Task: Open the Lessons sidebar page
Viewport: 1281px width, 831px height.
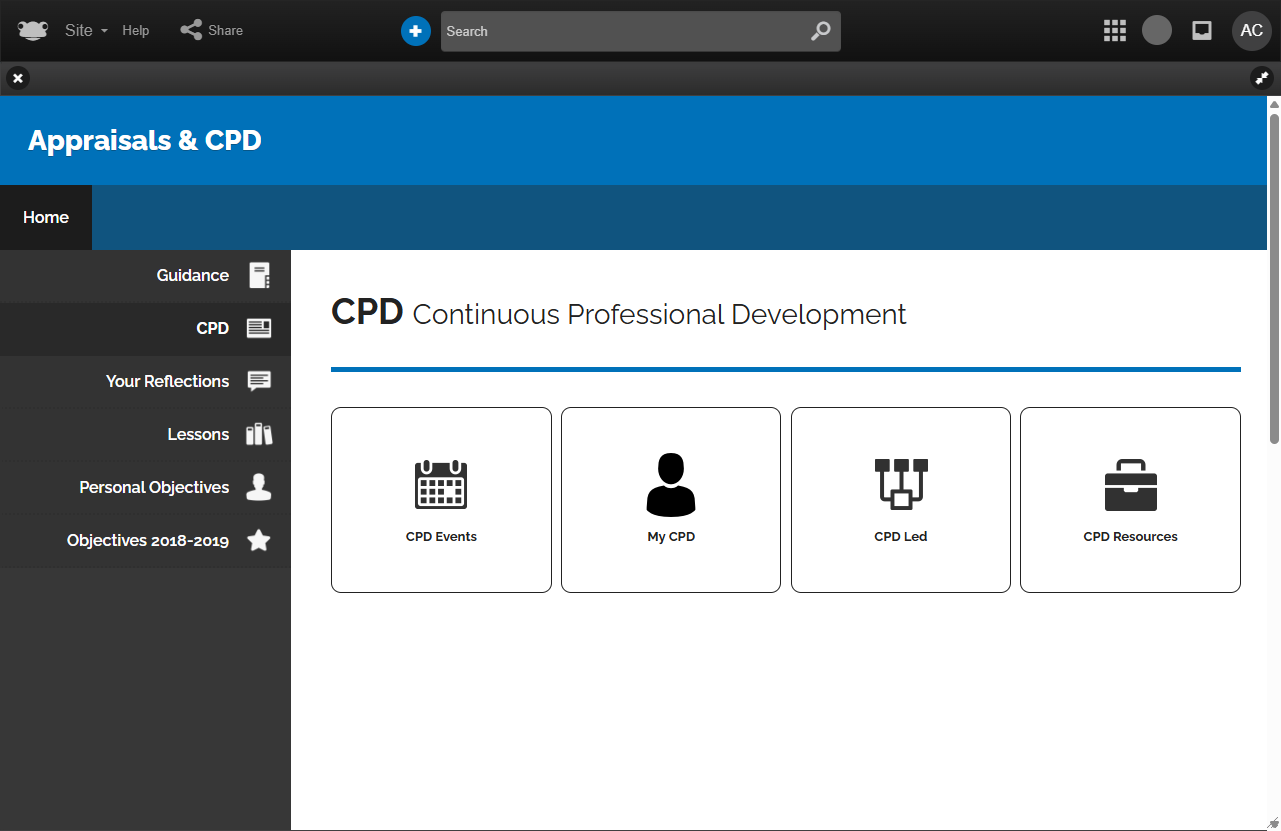Action: click(x=198, y=435)
